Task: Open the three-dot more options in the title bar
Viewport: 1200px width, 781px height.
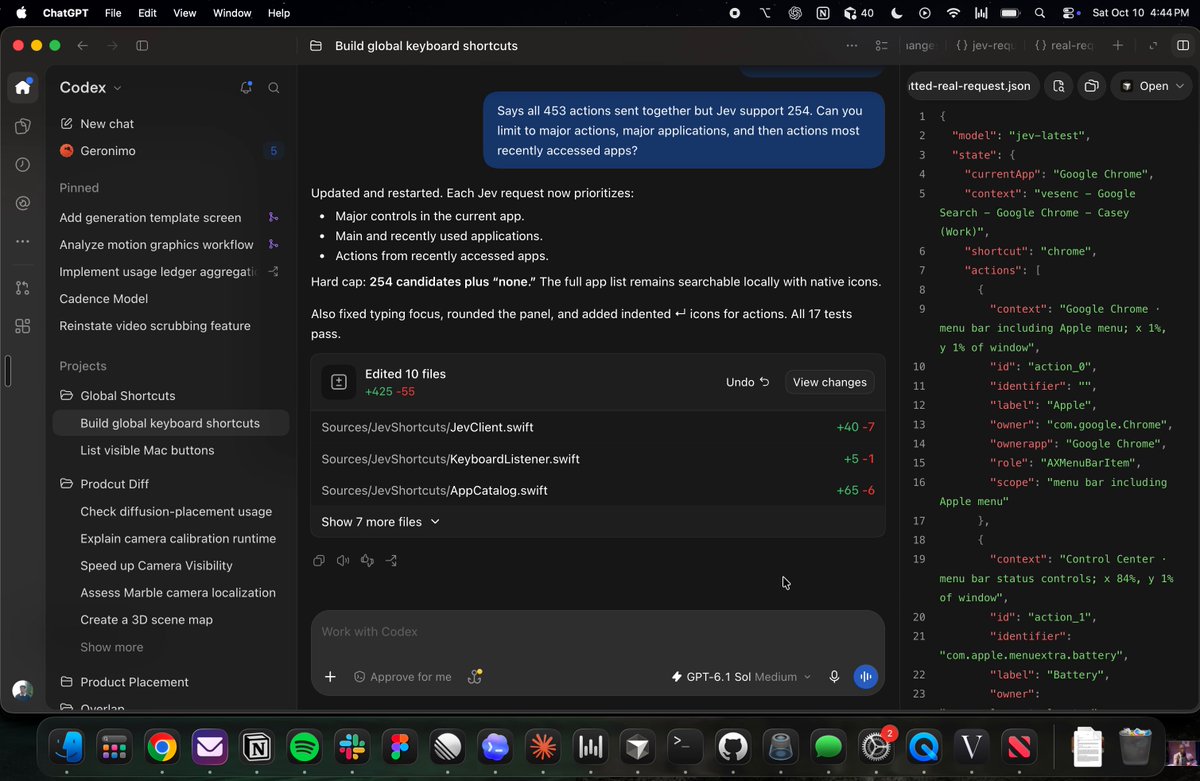Action: click(852, 46)
